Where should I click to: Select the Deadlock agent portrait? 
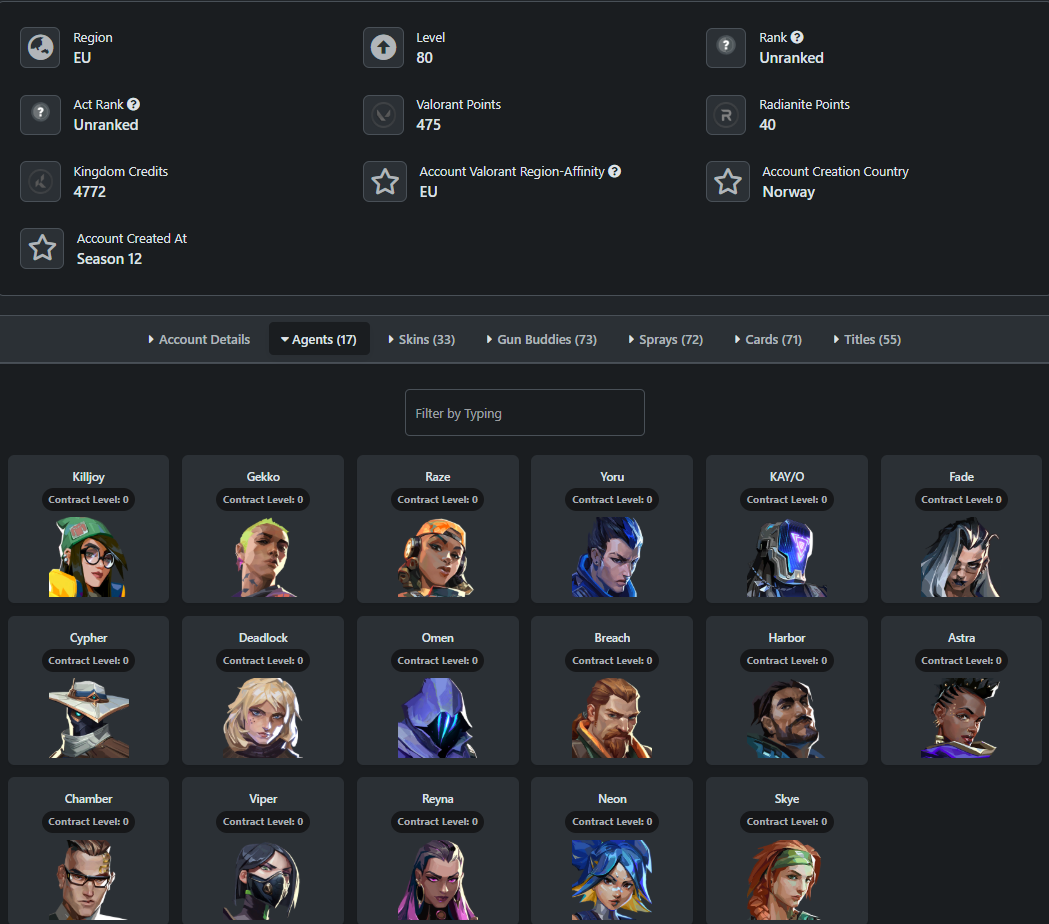coord(263,718)
